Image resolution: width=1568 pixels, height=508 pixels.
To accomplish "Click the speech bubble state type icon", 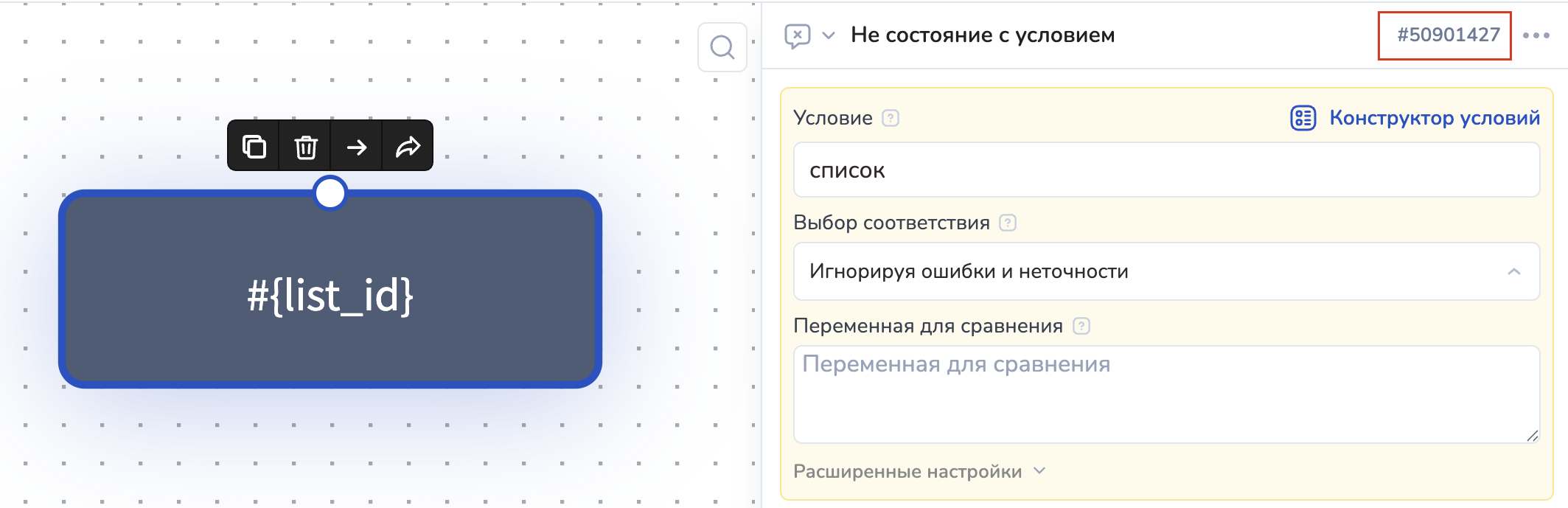I will coord(797,35).
